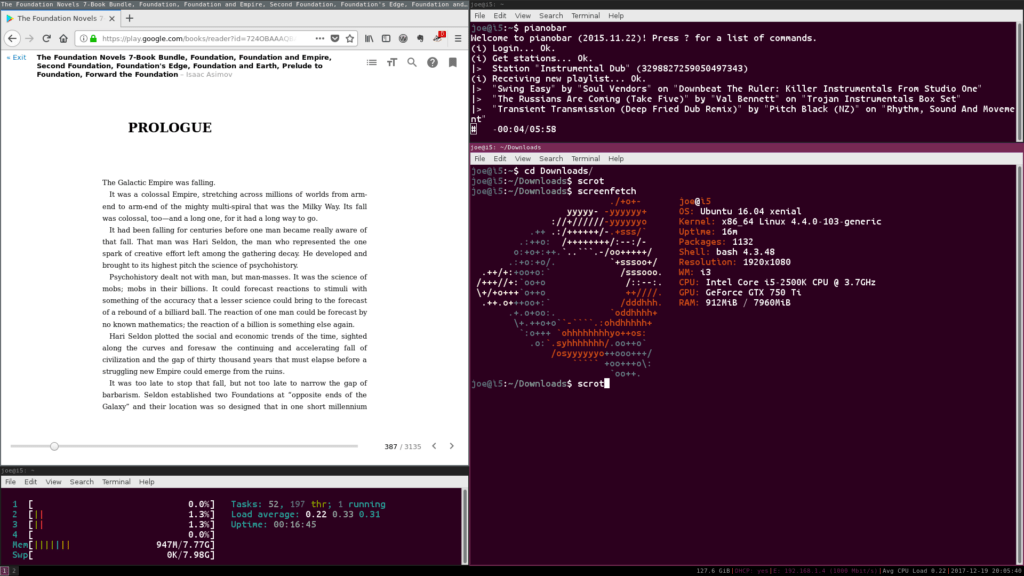Viewport: 1024px width, 576px height.
Task: Open Help menu in the htop terminal
Action: tap(147, 482)
